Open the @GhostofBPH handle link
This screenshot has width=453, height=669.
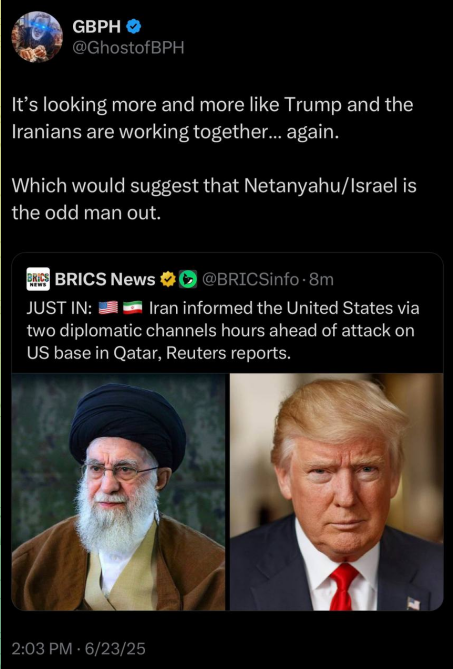(128, 48)
